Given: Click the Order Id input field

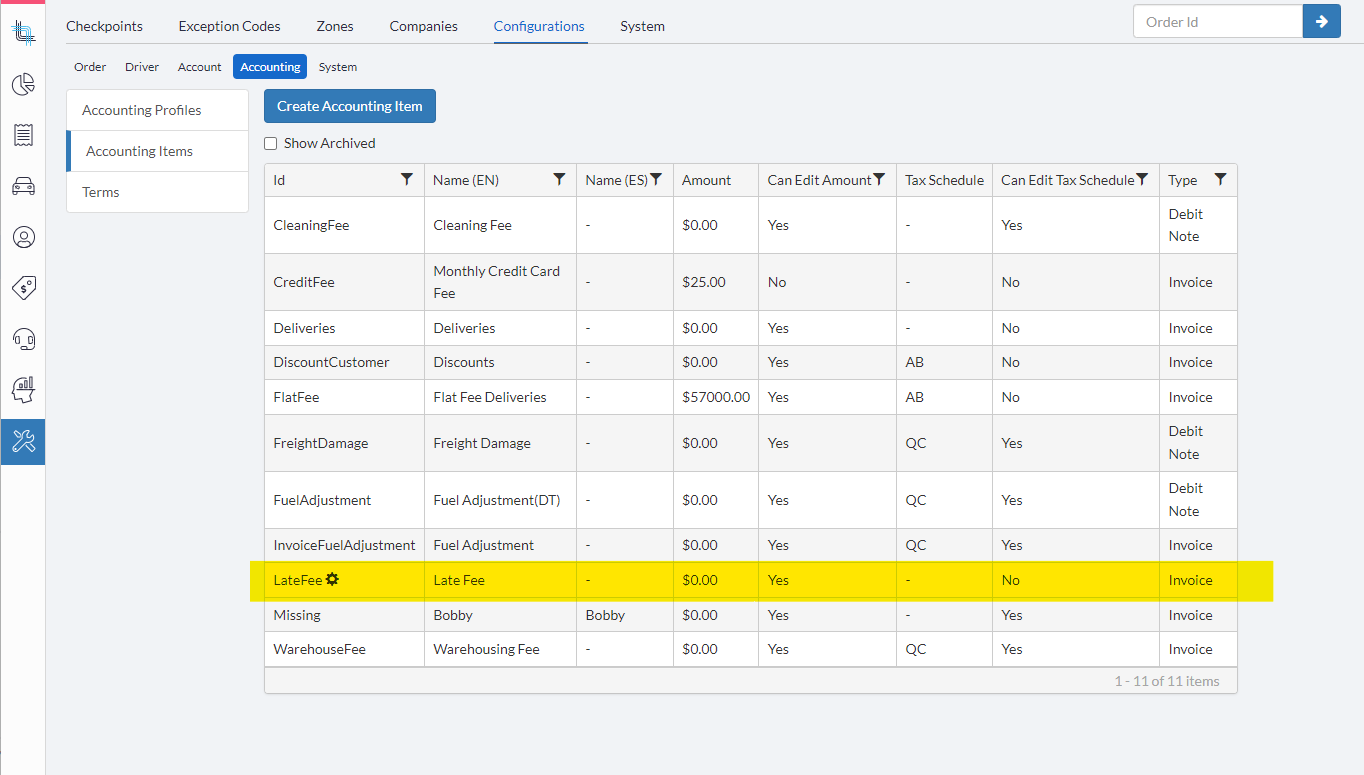Looking at the screenshot, I should [x=1218, y=21].
